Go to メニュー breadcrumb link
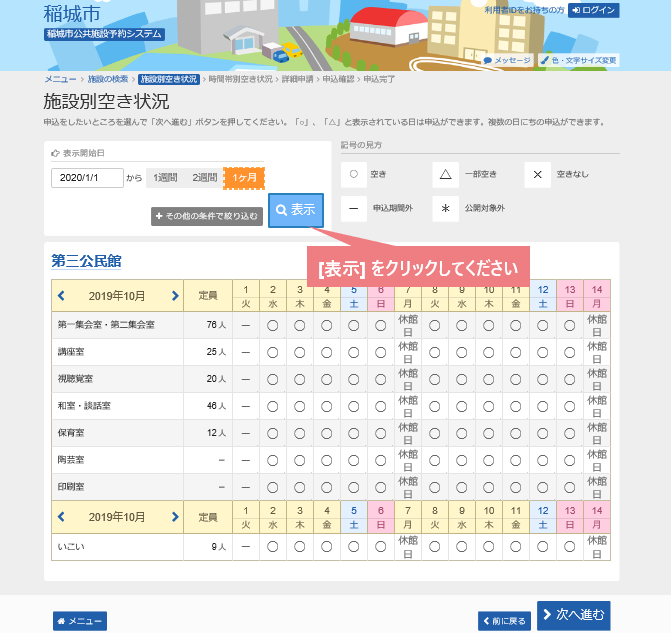671x633 pixels. (60, 79)
